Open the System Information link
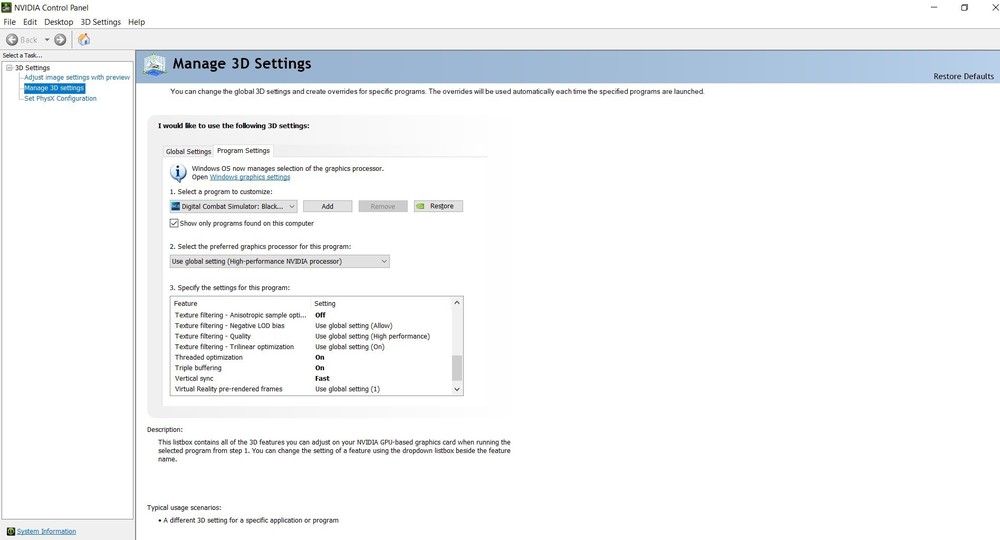Screen dimensions: 1000x540 [46, 531]
